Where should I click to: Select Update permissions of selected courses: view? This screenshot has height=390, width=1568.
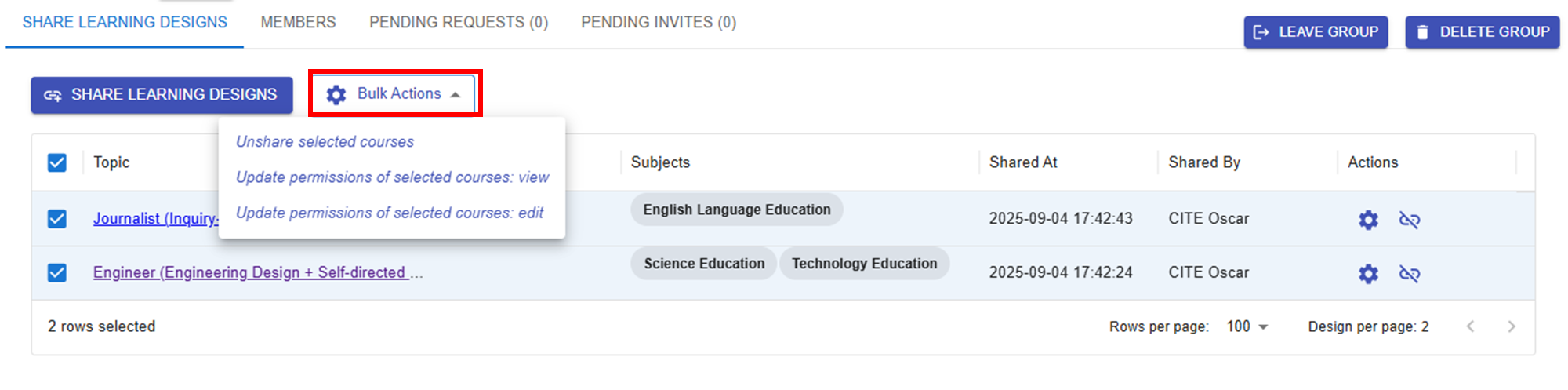click(392, 177)
